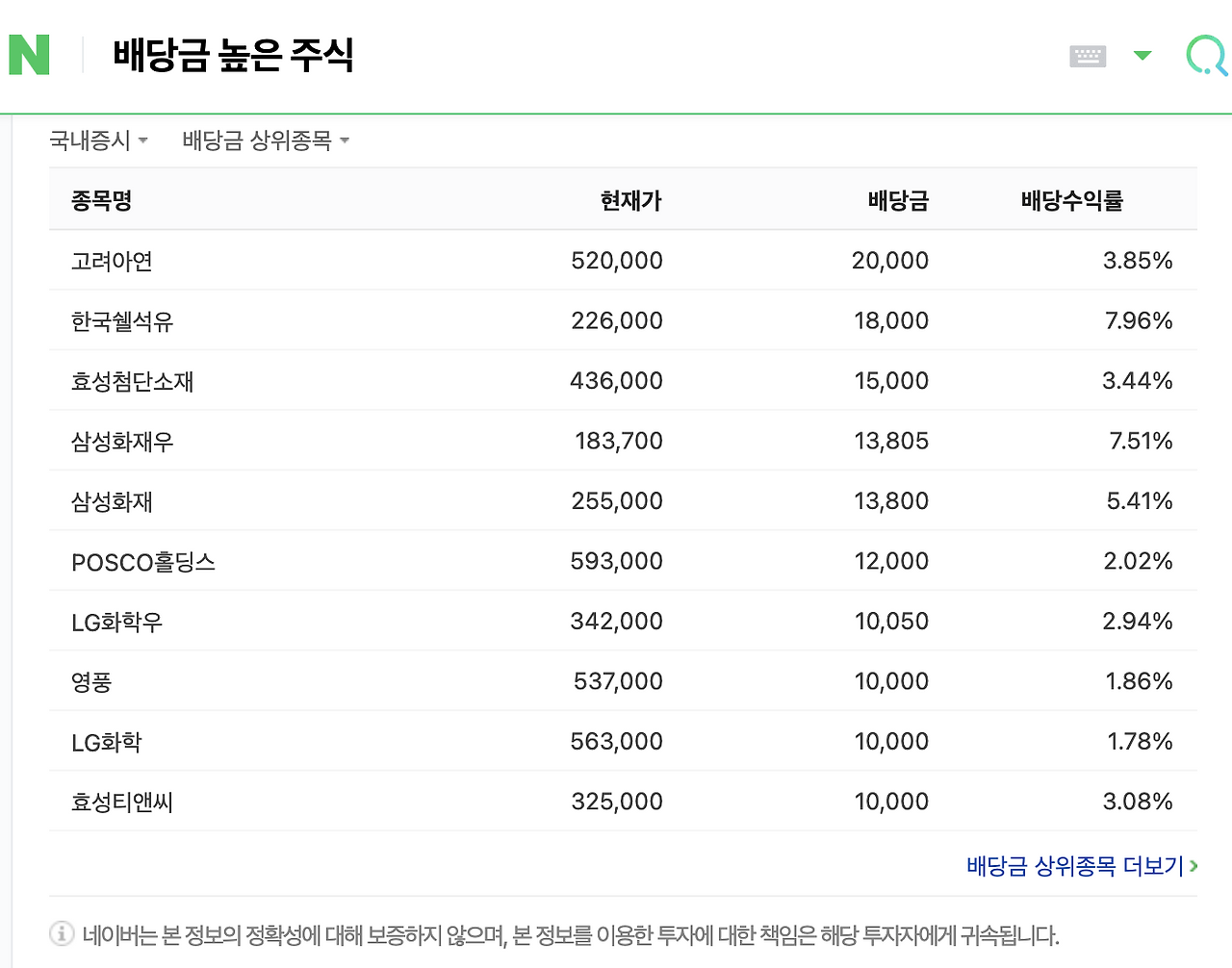Click the current price 537,000

click(x=618, y=681)
